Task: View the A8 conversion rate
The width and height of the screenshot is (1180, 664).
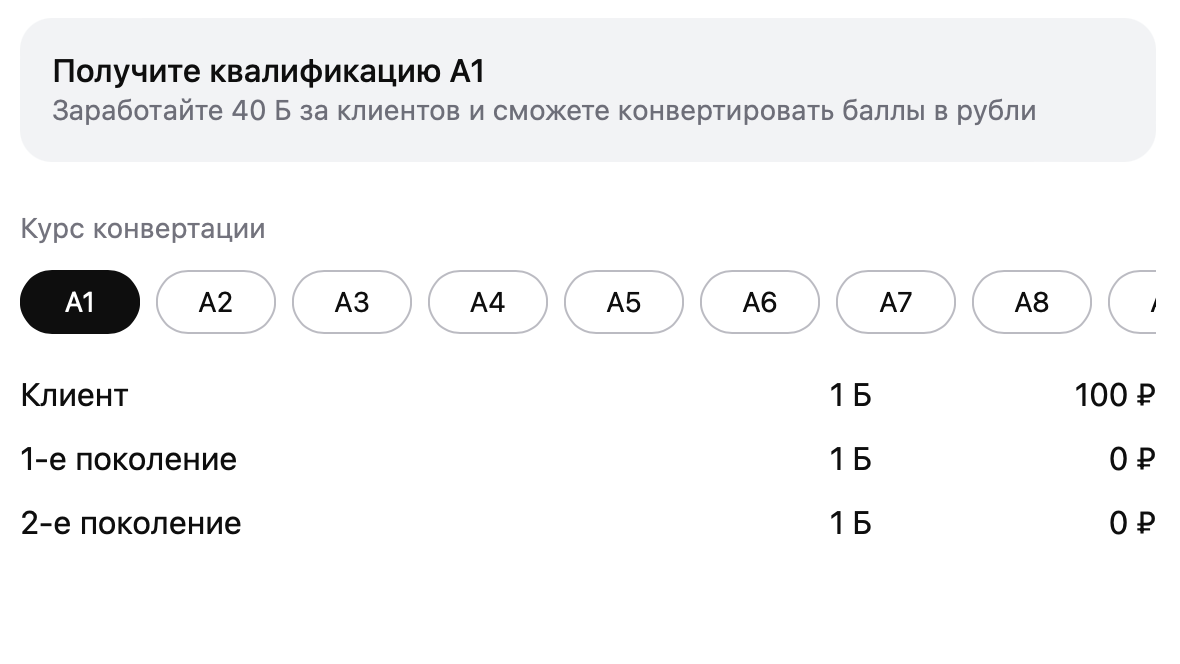Action: click(1032, 302)
